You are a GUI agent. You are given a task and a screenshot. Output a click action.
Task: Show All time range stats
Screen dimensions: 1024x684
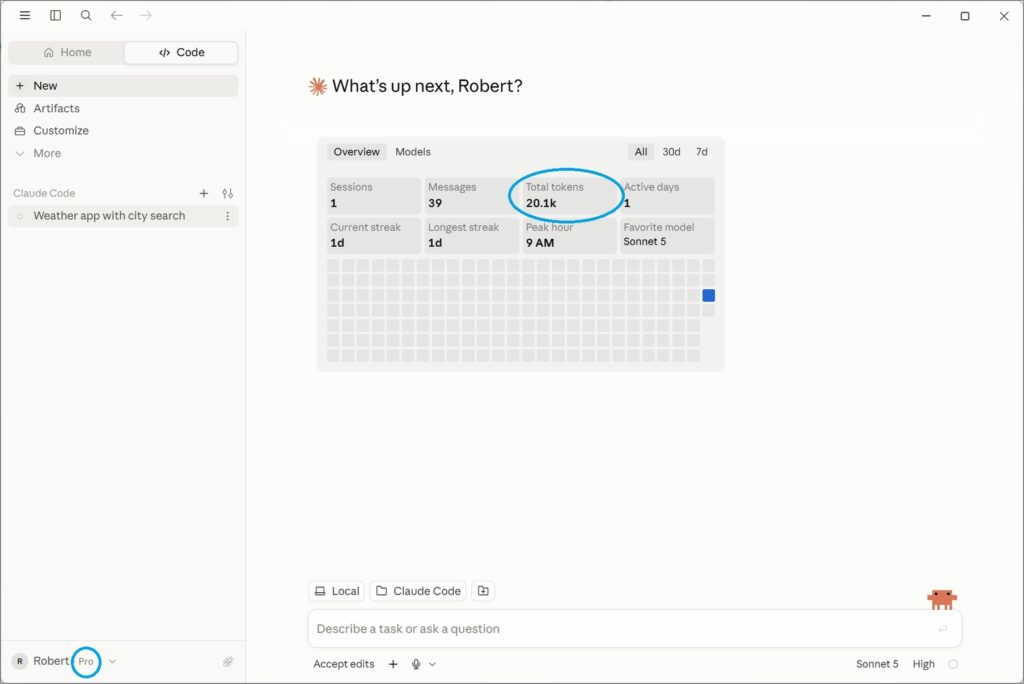pyautogui.click(x=641, y=152)
